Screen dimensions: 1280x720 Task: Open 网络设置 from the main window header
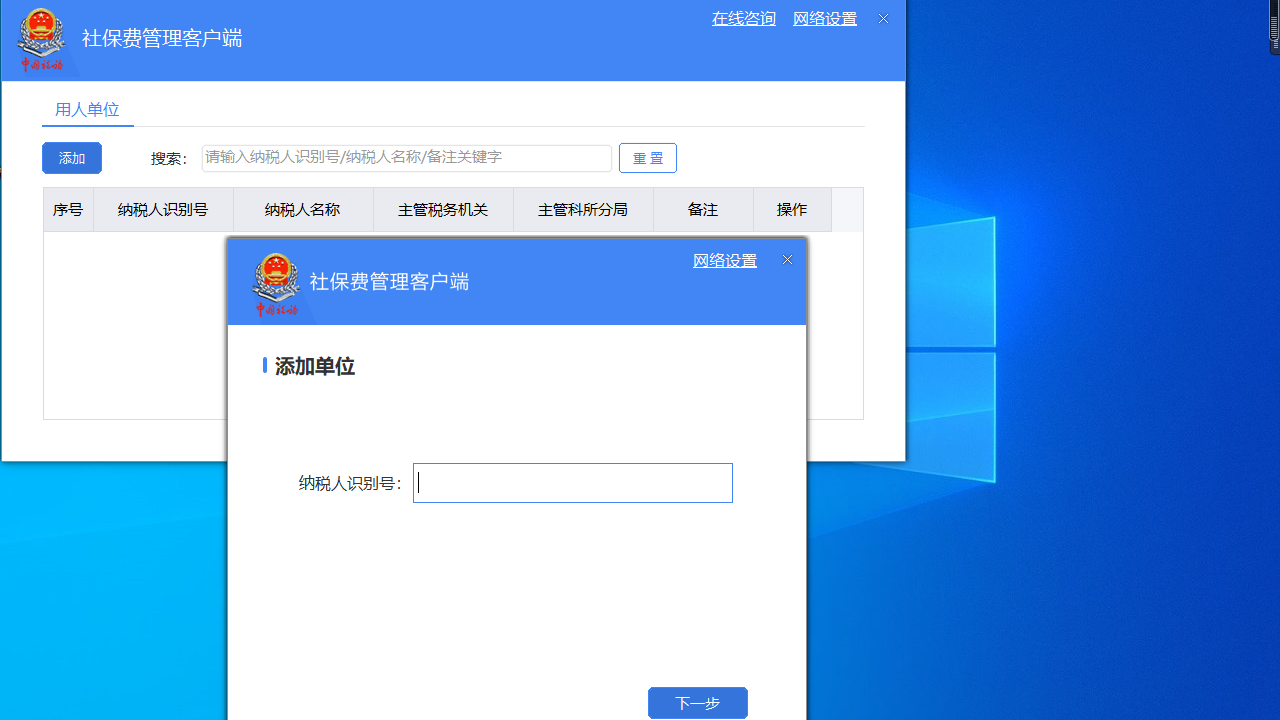(x=824, y=18)
